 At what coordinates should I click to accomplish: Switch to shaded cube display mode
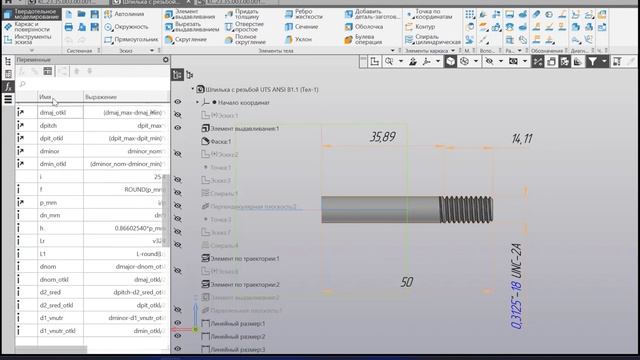click(x=451, y=62)
